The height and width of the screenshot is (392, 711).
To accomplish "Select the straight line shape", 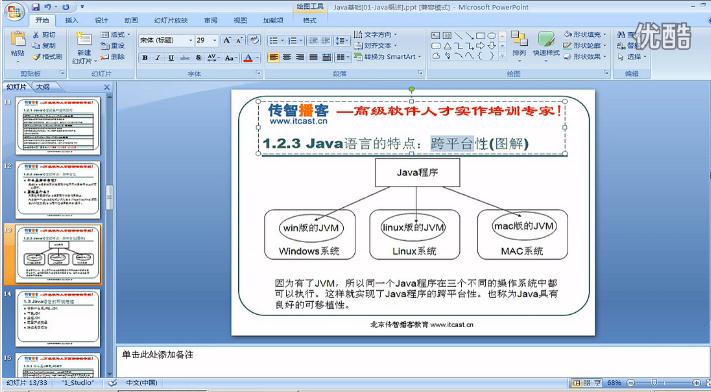I will 458,35.
